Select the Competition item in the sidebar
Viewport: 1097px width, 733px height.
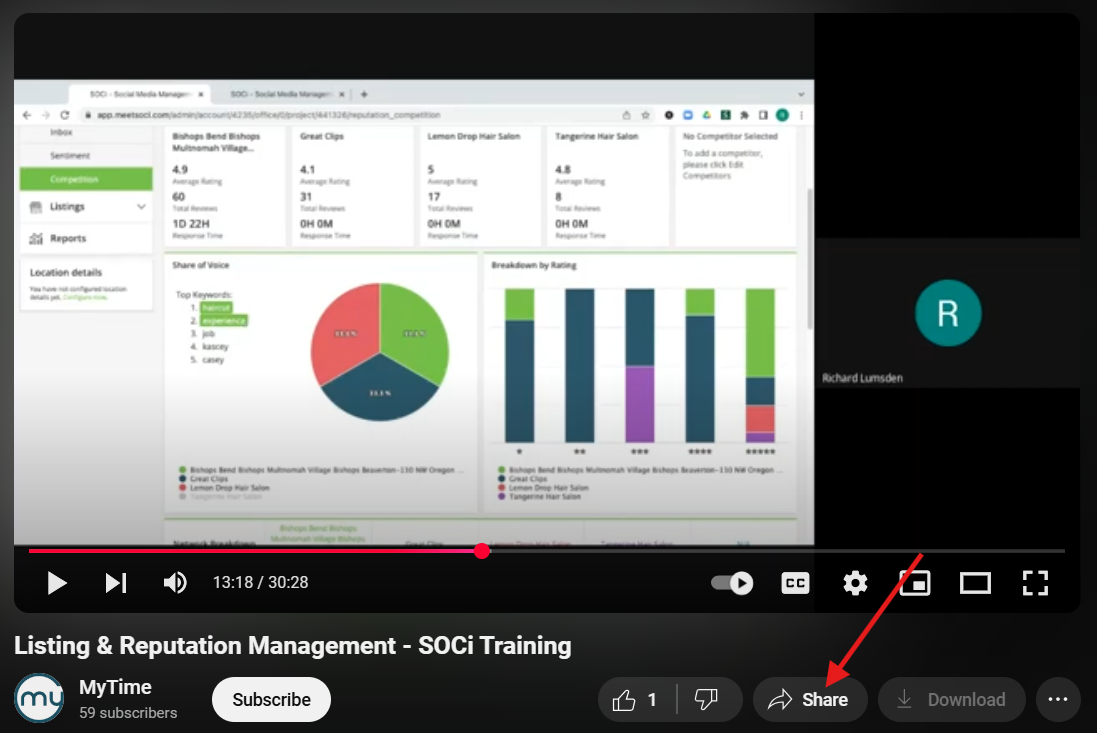point(86,179)
